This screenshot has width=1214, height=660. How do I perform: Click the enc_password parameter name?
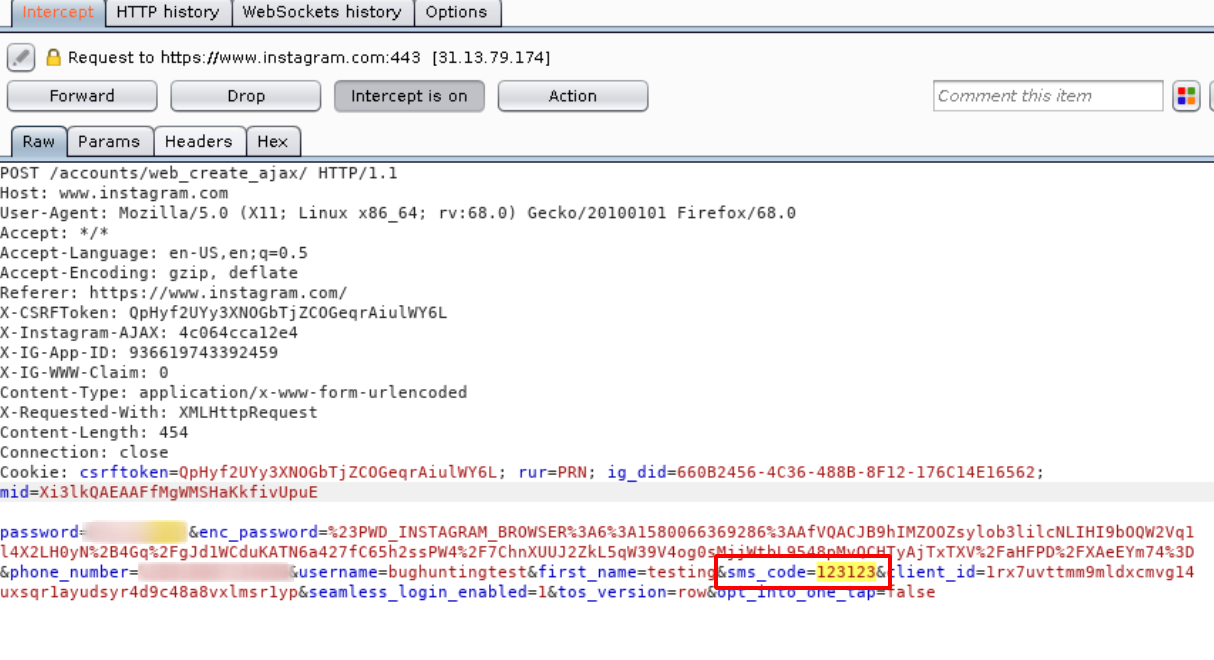pyautogui.click(x=258, y=533)
